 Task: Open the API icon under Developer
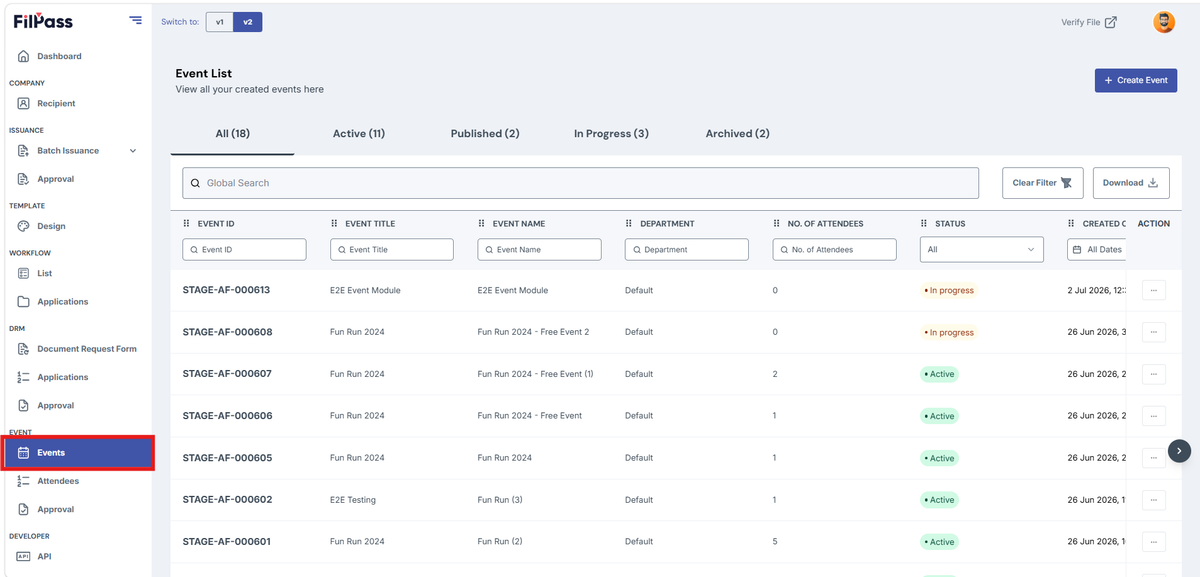[24, 556]
